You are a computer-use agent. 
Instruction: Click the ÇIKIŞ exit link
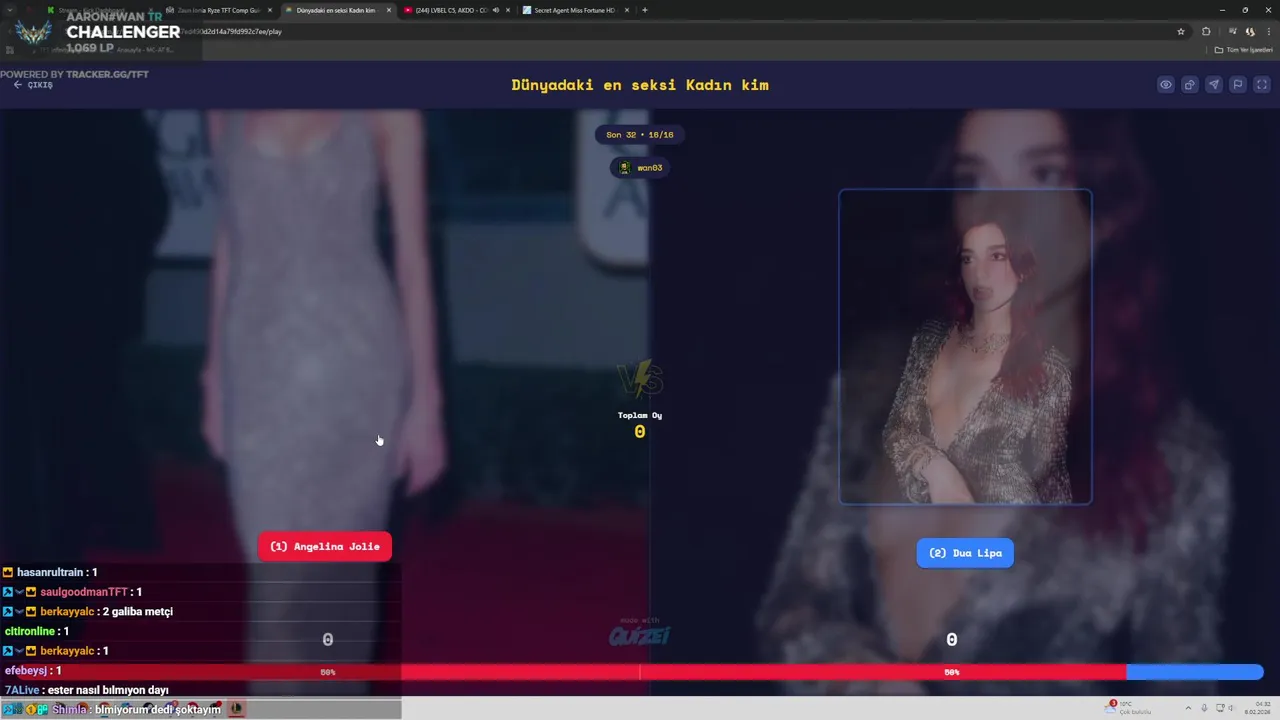coord(33,85)
